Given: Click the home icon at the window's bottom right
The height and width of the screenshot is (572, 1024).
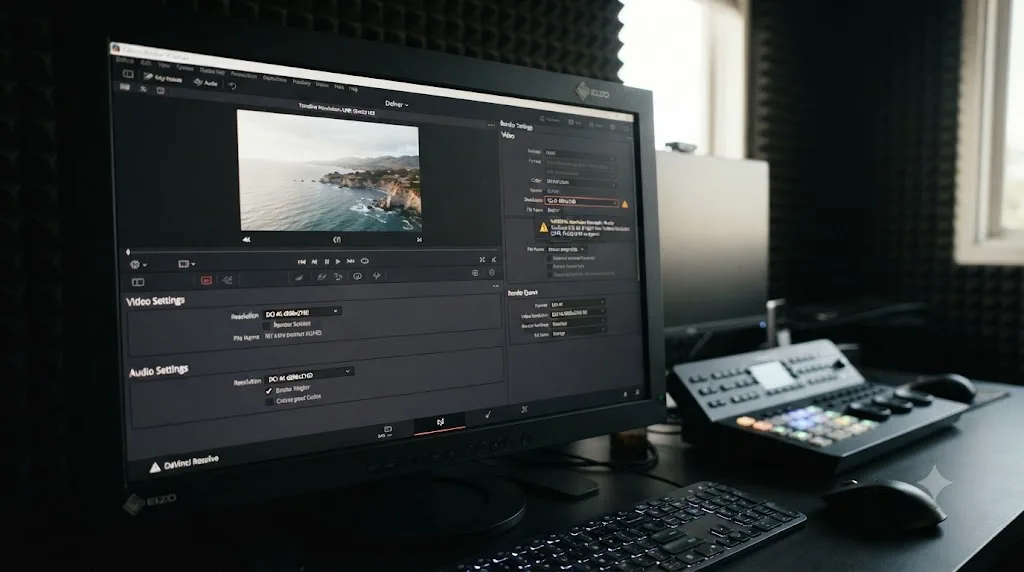Looking at the screenshot, I should click(x=626, y=394).
